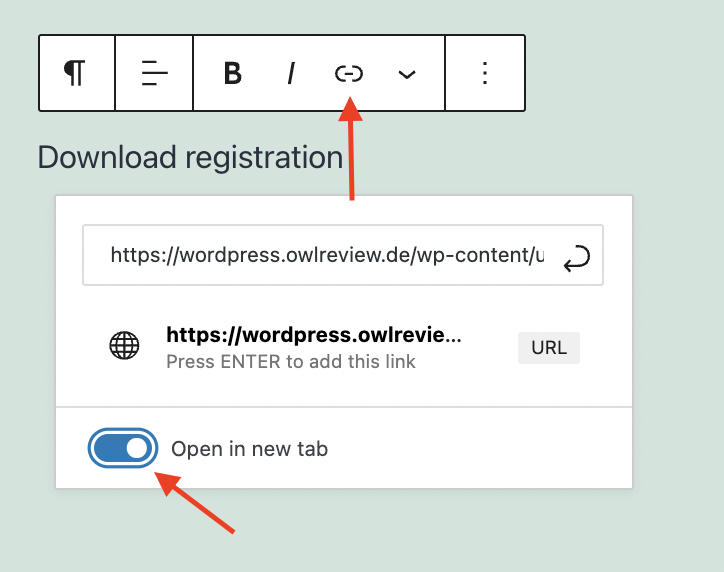Click the white knob of new tab toggle
The width and height of the screenshot is (724, 572).
[137, 449]
